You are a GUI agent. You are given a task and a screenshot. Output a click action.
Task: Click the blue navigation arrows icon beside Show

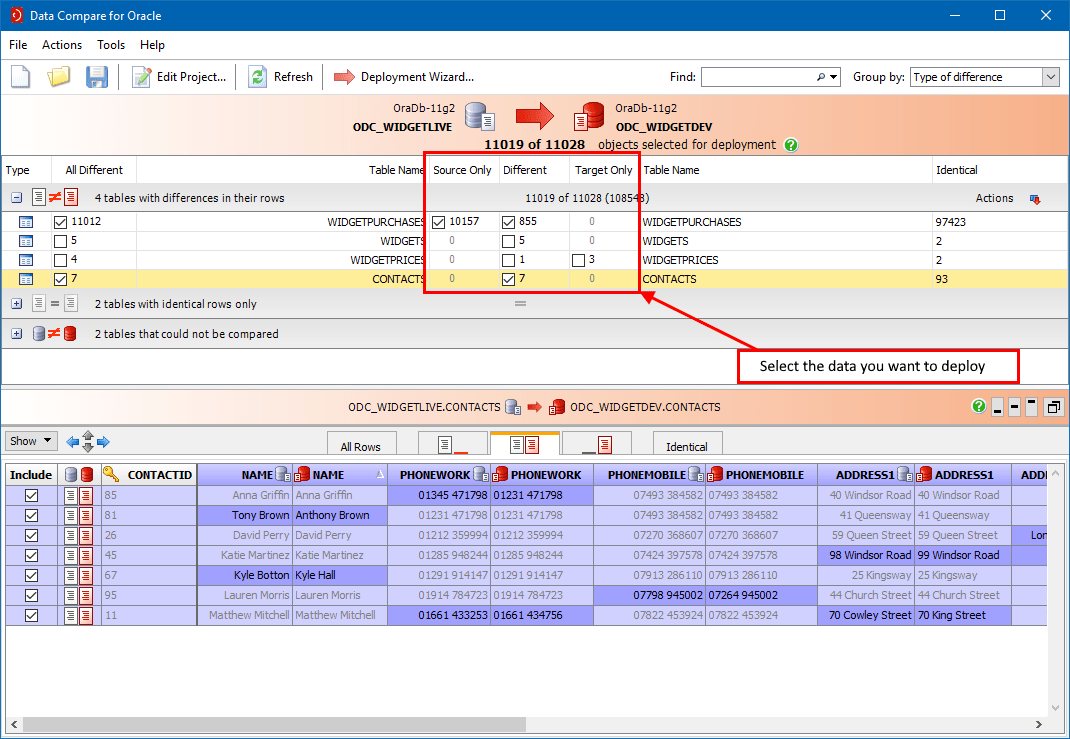point(88,441)
